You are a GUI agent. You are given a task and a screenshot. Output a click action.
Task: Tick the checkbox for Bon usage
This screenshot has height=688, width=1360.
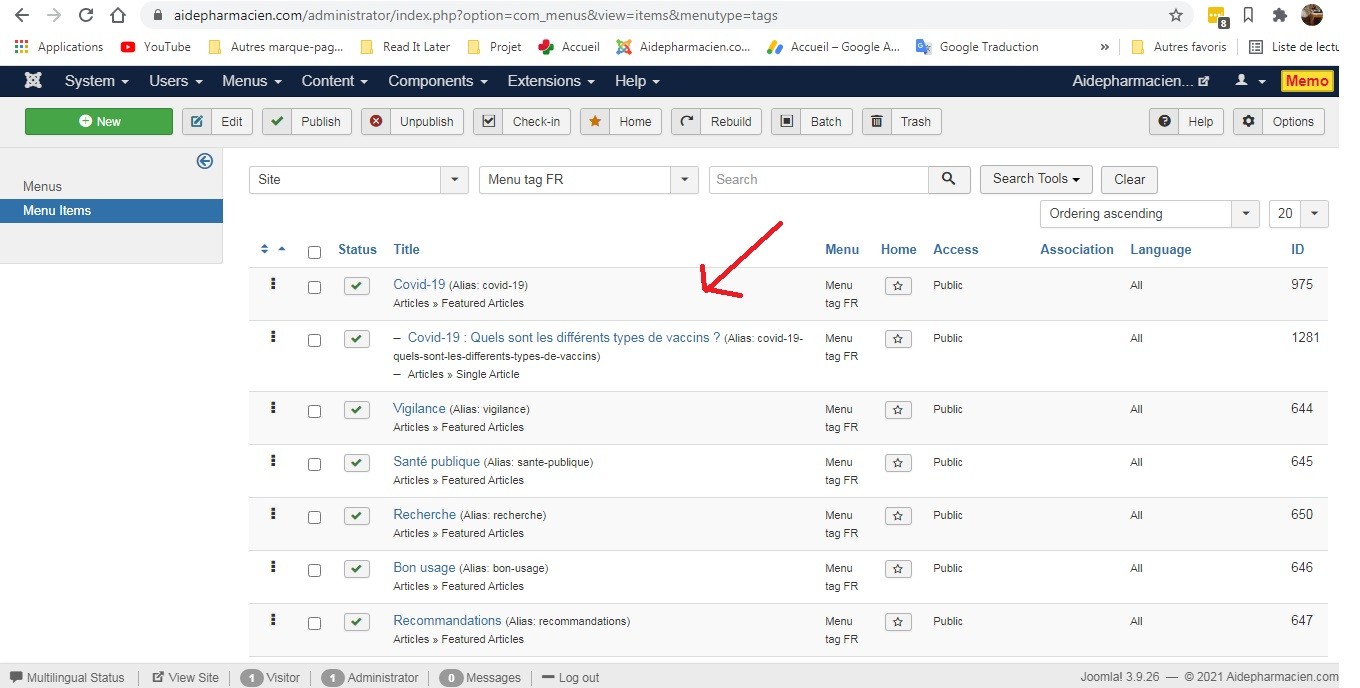314,570
